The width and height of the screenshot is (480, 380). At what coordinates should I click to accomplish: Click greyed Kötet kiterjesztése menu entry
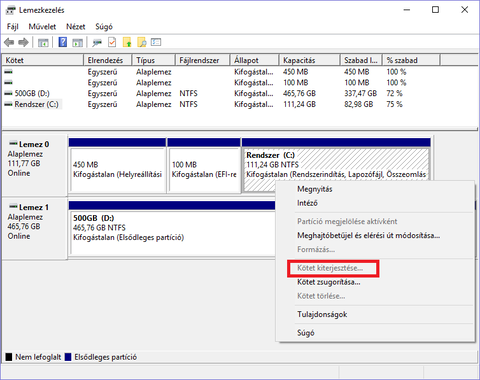tap(375, 268)
